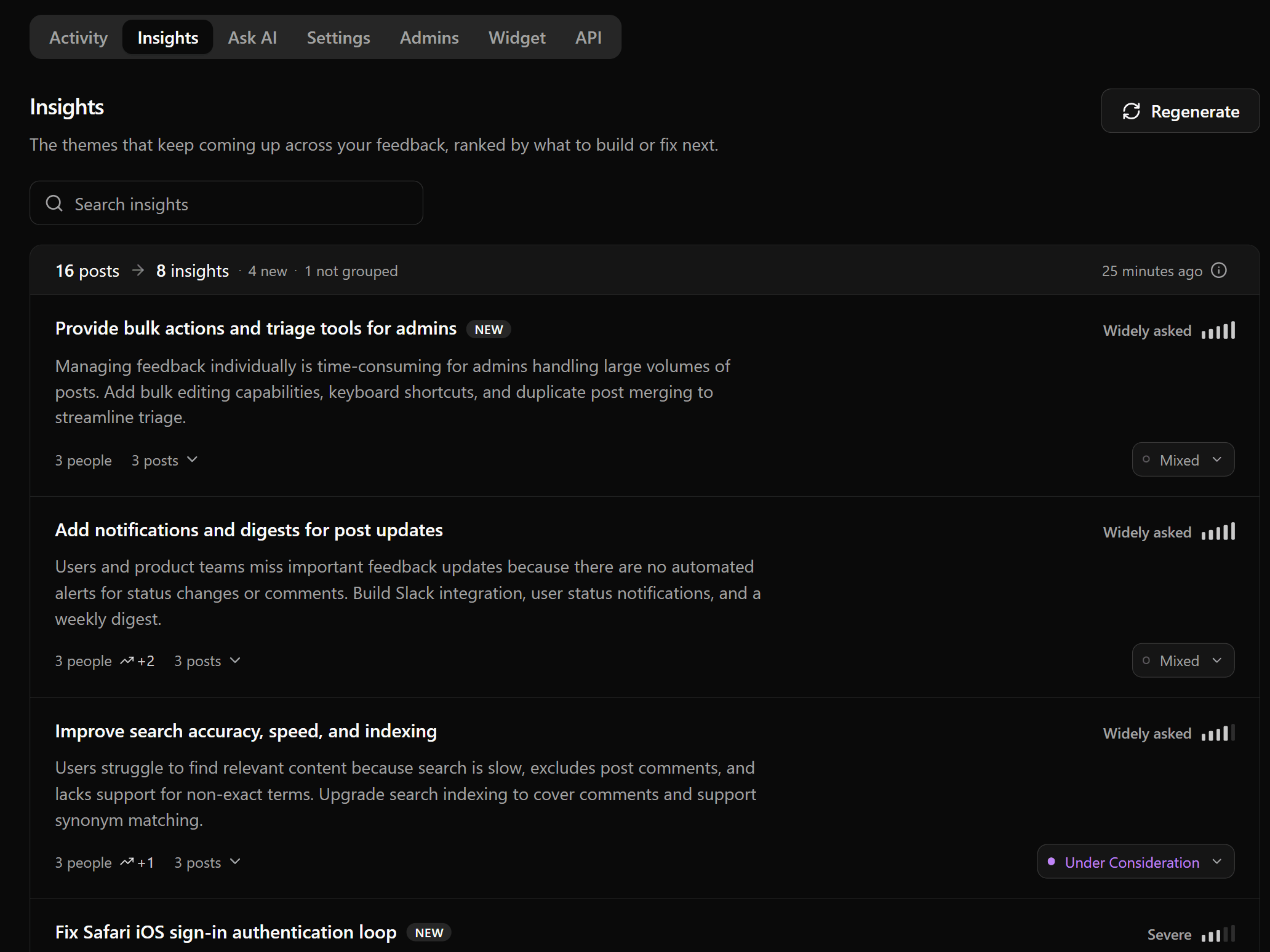Go to the Admins tab
The image size is (1270, 952).
(x=429, y=38)
